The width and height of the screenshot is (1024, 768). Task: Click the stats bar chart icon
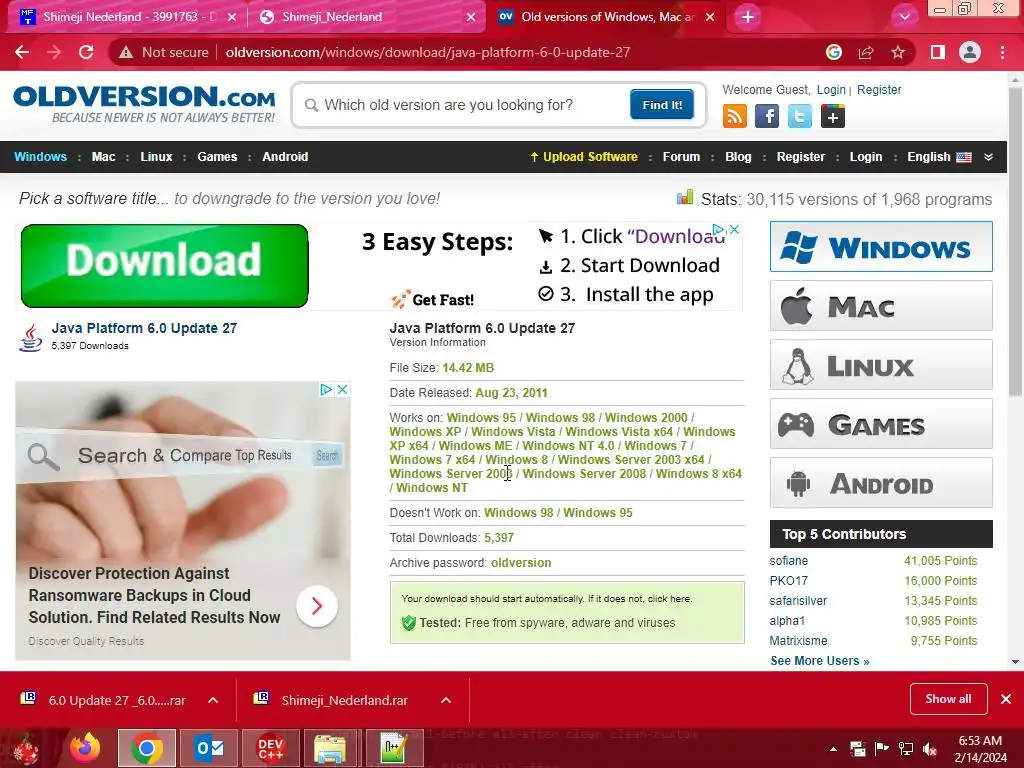(684, 197)
